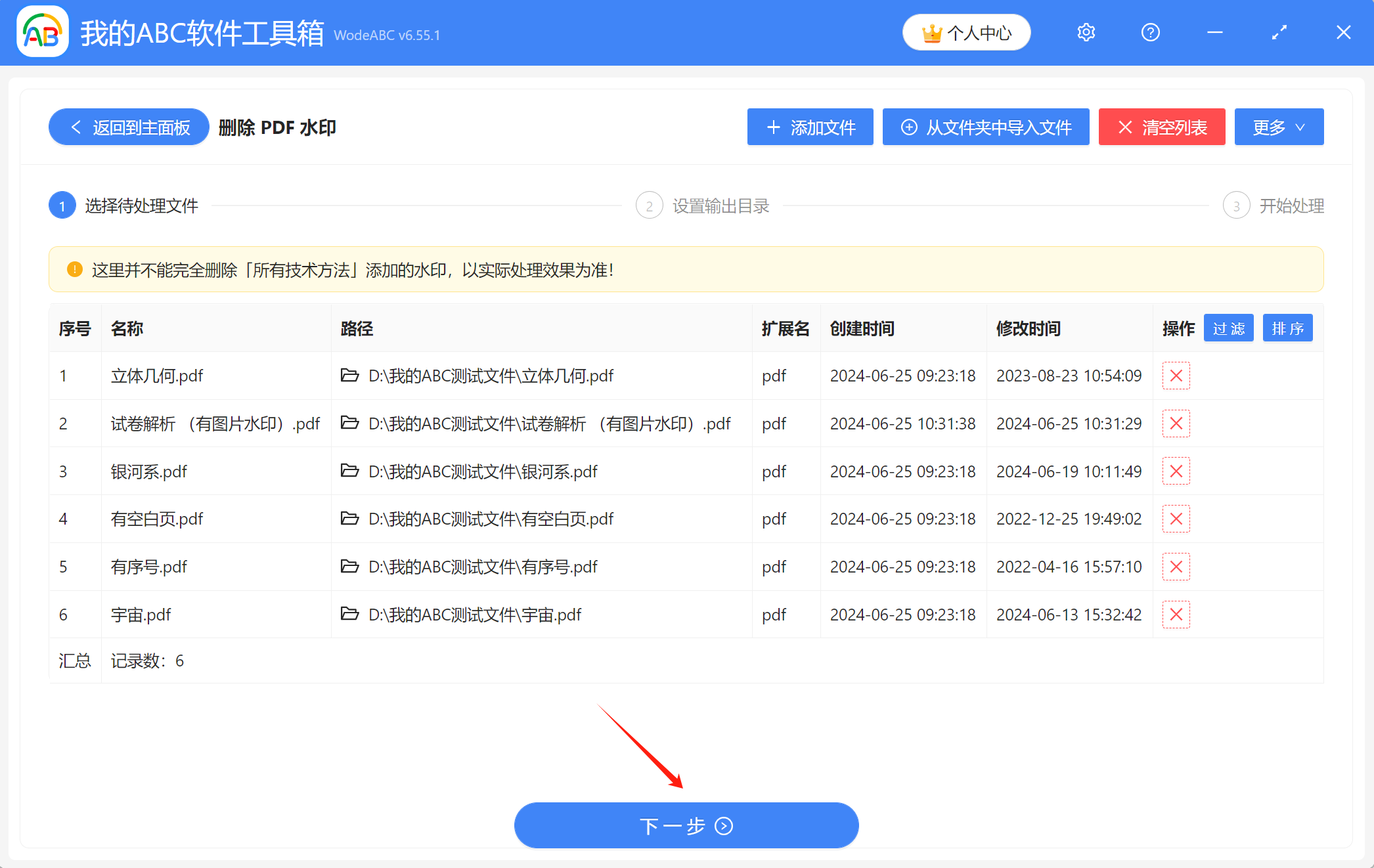This screenshot has width=1374, height=868.
Task: Open folder icon for 有序号.pdf path
Action: 349,567
